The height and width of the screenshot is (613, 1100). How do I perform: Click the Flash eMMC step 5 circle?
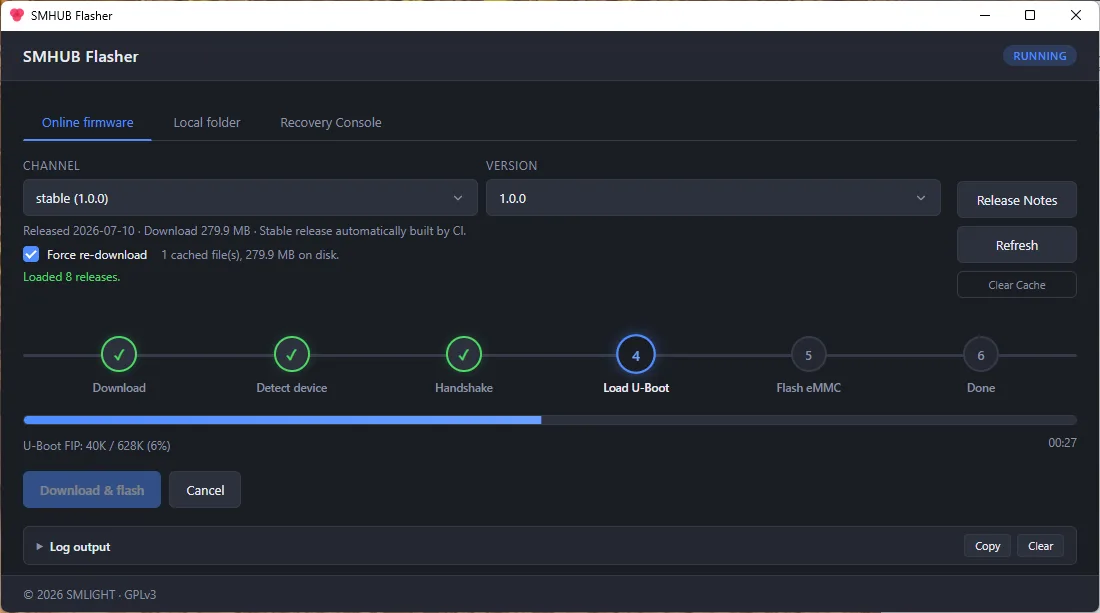[x=808, y=355]
